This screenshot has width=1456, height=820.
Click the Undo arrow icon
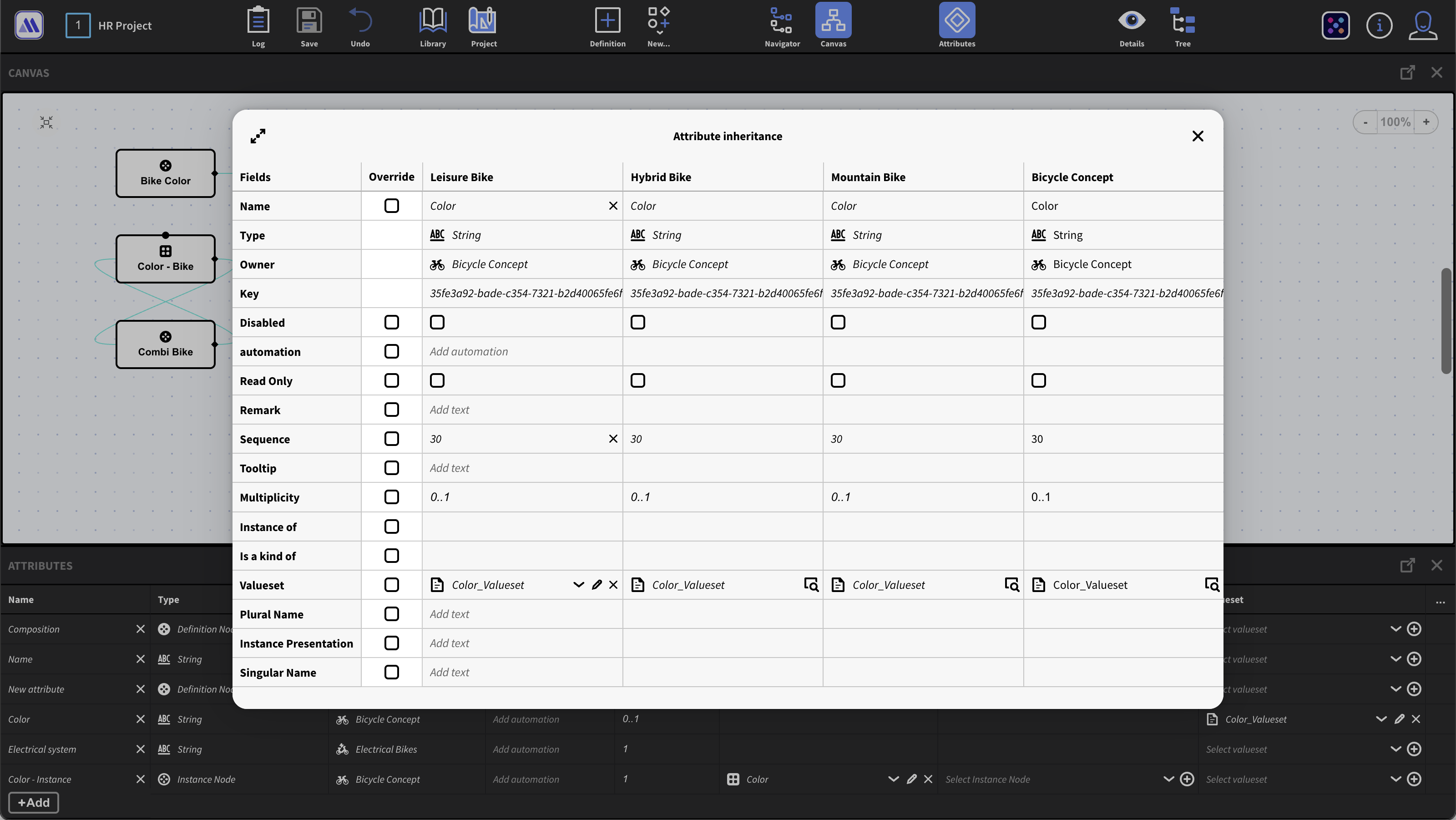click(360, 21)
